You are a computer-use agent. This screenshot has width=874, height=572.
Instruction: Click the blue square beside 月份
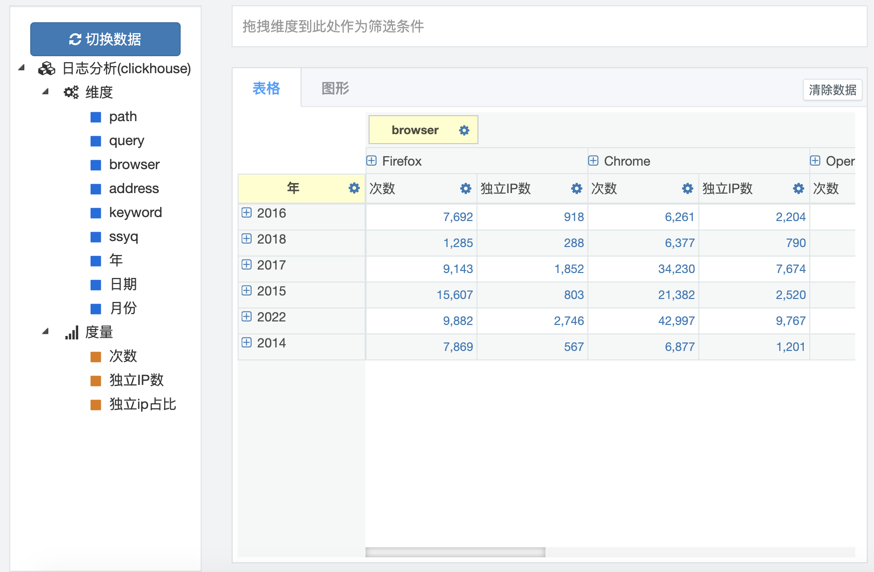coord(96,309)
